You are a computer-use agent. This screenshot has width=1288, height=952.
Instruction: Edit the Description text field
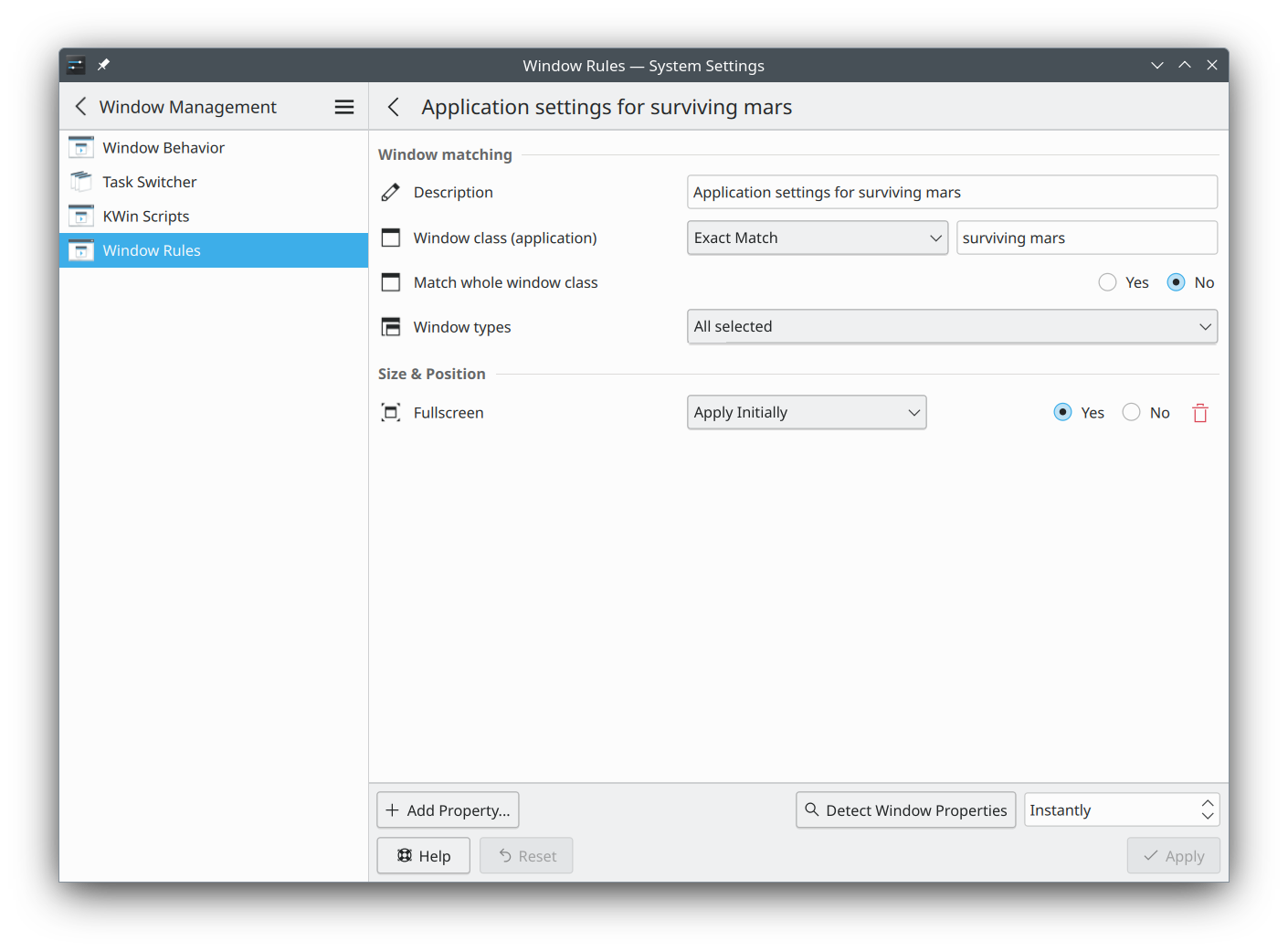952,192
